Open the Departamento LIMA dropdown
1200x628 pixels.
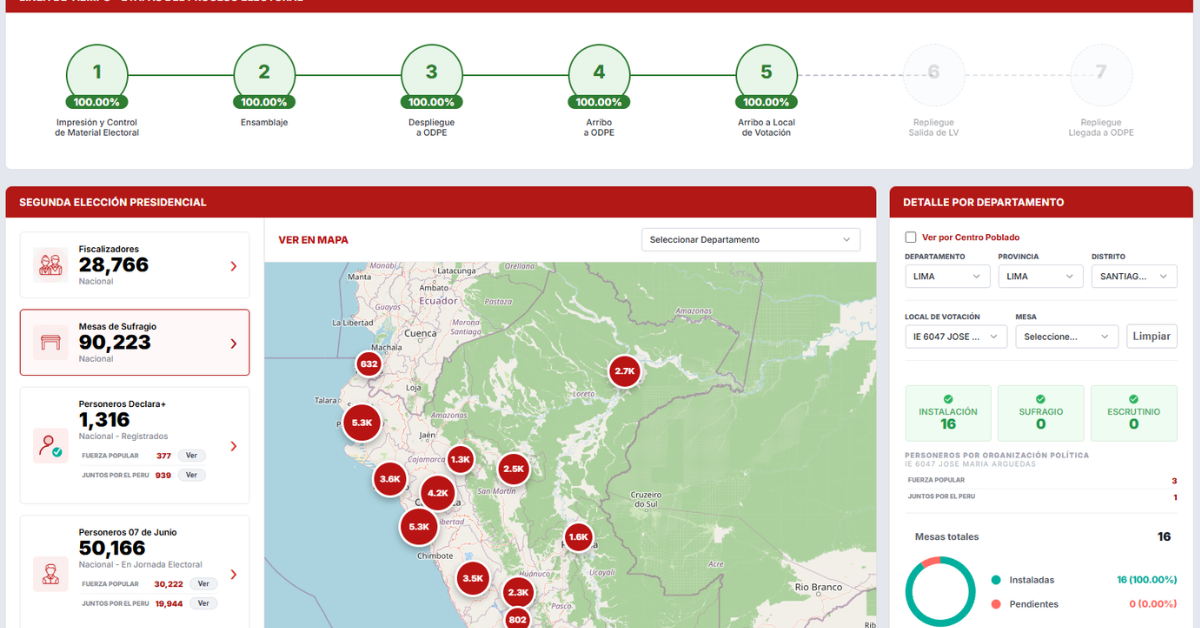coord(948,277)
